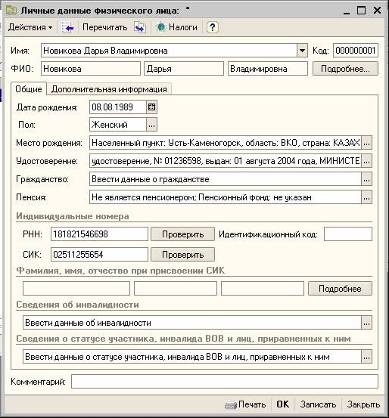Click Подробнее button next to ФИО
Screen dimensions: 389x418
(x=345, y=69)
